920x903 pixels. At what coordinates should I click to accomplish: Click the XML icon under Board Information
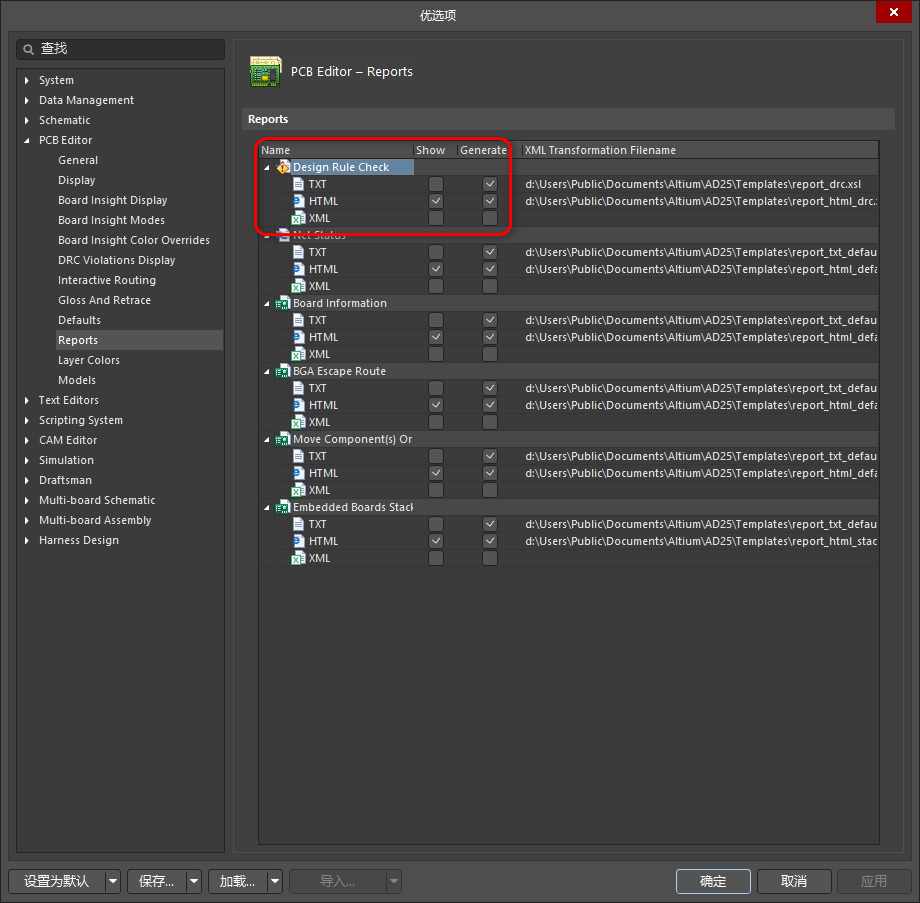click(x=299, y=354)
